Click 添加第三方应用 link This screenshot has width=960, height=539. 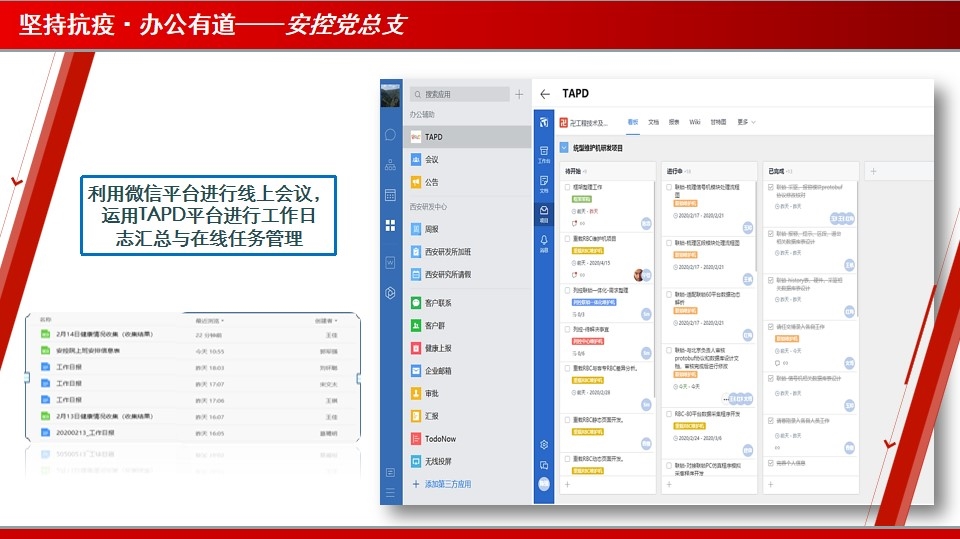pos(448,484)
